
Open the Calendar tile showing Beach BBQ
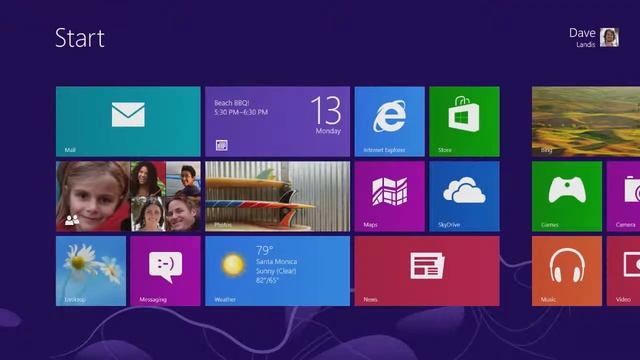click(278, 121)
